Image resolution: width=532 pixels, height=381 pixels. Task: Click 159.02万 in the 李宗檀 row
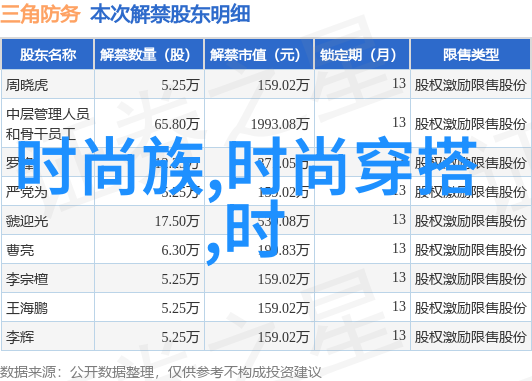coord(283,279)
